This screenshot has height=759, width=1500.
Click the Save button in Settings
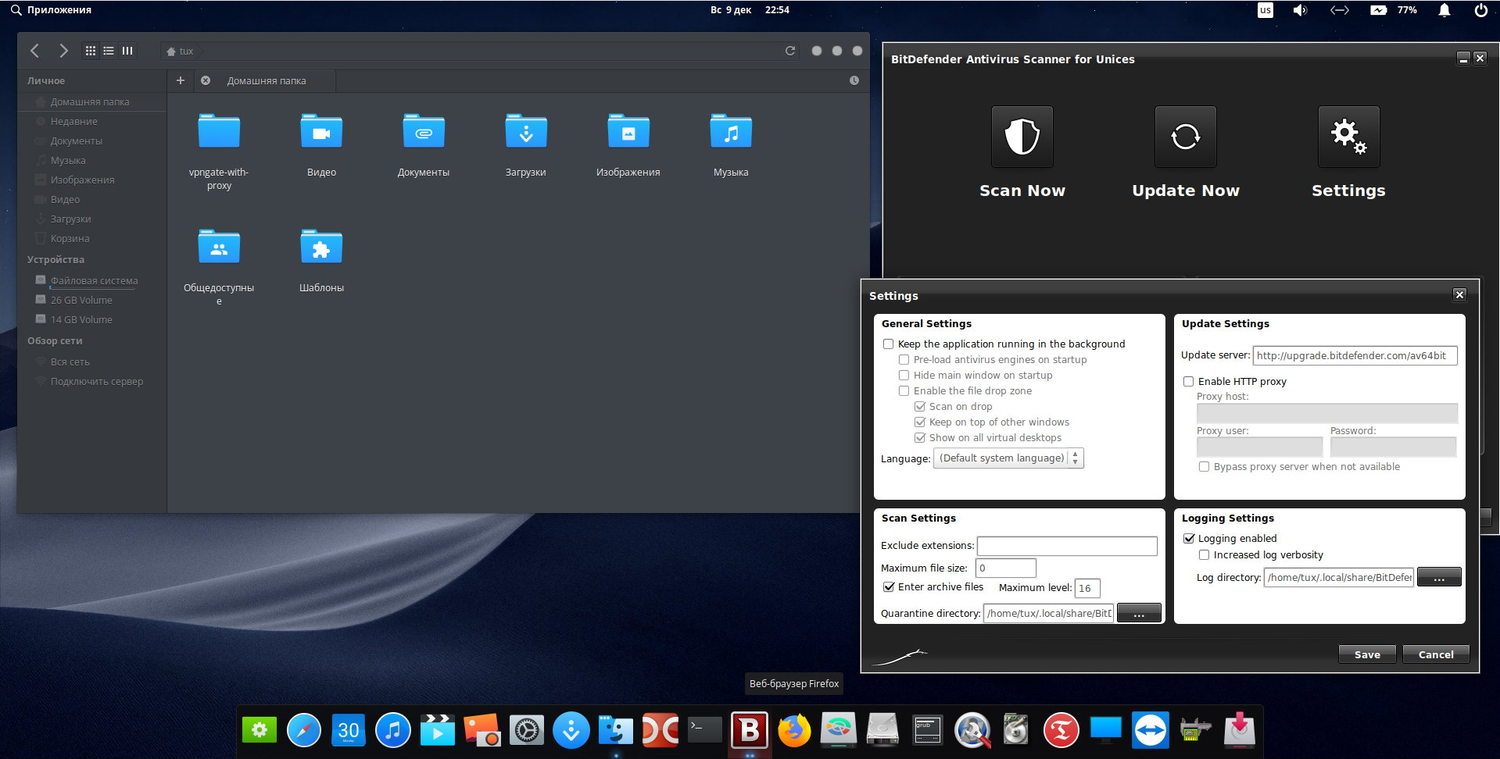[x=1367, y=654]
